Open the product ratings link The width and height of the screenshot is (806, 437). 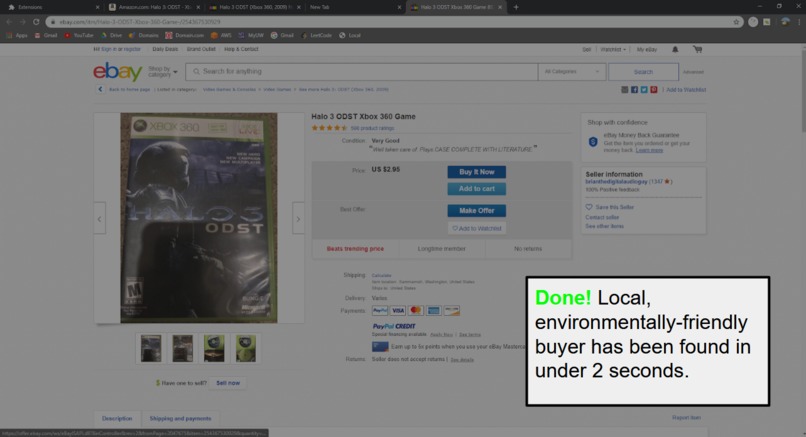372,128
